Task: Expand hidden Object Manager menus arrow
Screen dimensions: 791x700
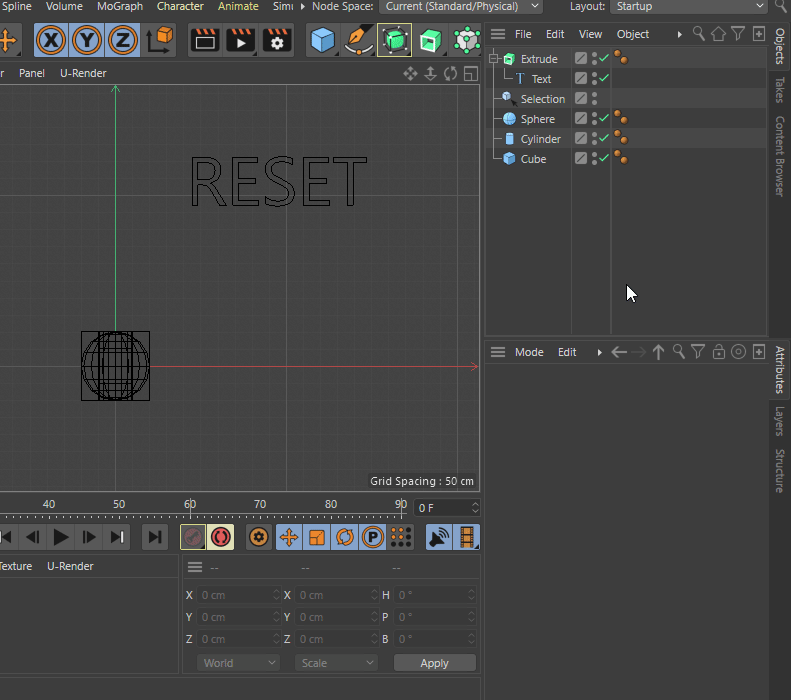Action: click(680, 35)
